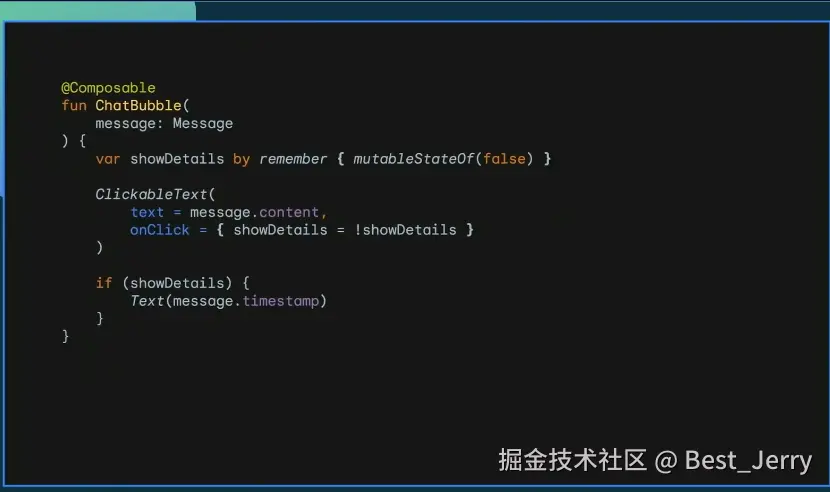Click mutableStateOf in the declaration
This screenshot has width=830, height=492.
[x=413, y=159]
